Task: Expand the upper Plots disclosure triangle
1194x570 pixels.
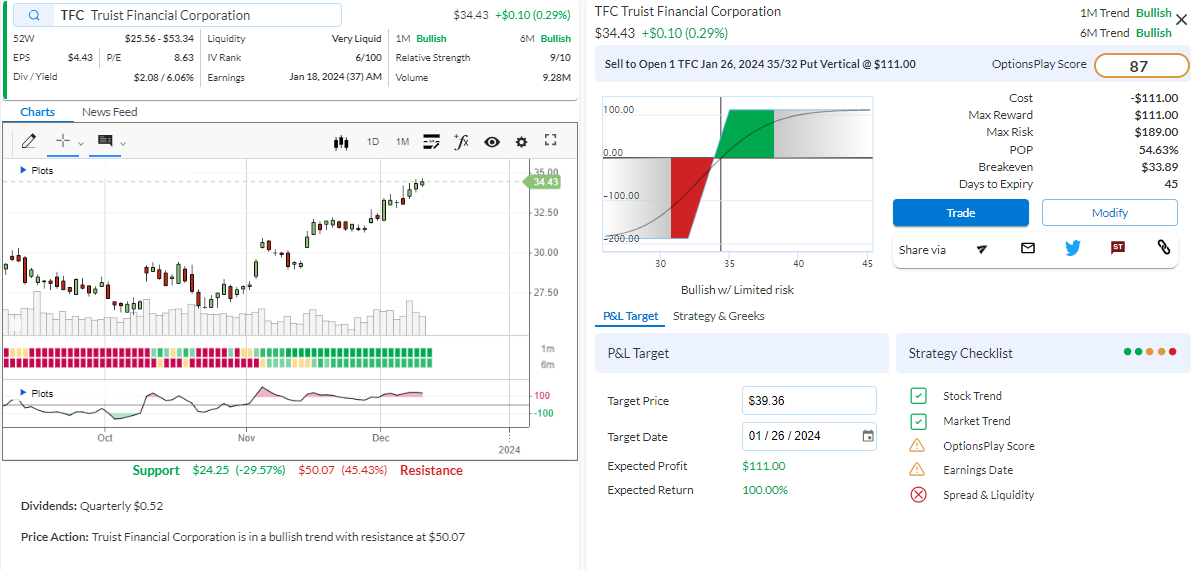Action: tap(23, 170)
